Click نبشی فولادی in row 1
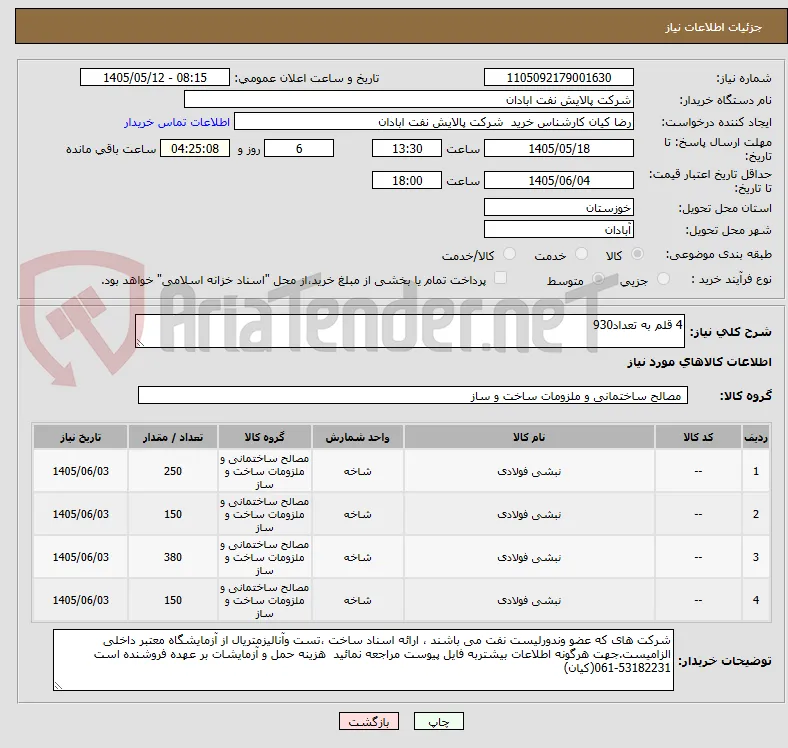 [x=529, y=471]
